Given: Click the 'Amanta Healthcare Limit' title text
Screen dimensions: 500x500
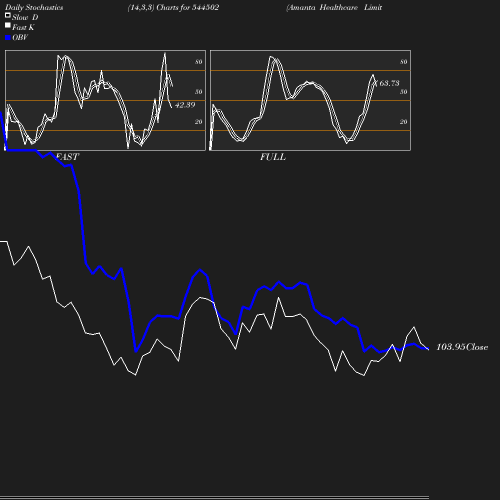Looking at the screenshot, I should [x=334, y=7].
